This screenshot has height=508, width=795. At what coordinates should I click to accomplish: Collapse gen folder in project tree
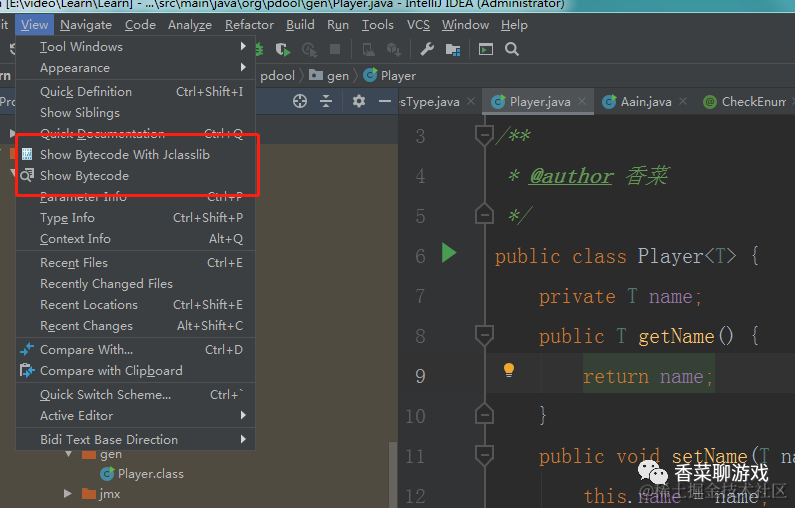pyautogui.click(x=69, y=454)
